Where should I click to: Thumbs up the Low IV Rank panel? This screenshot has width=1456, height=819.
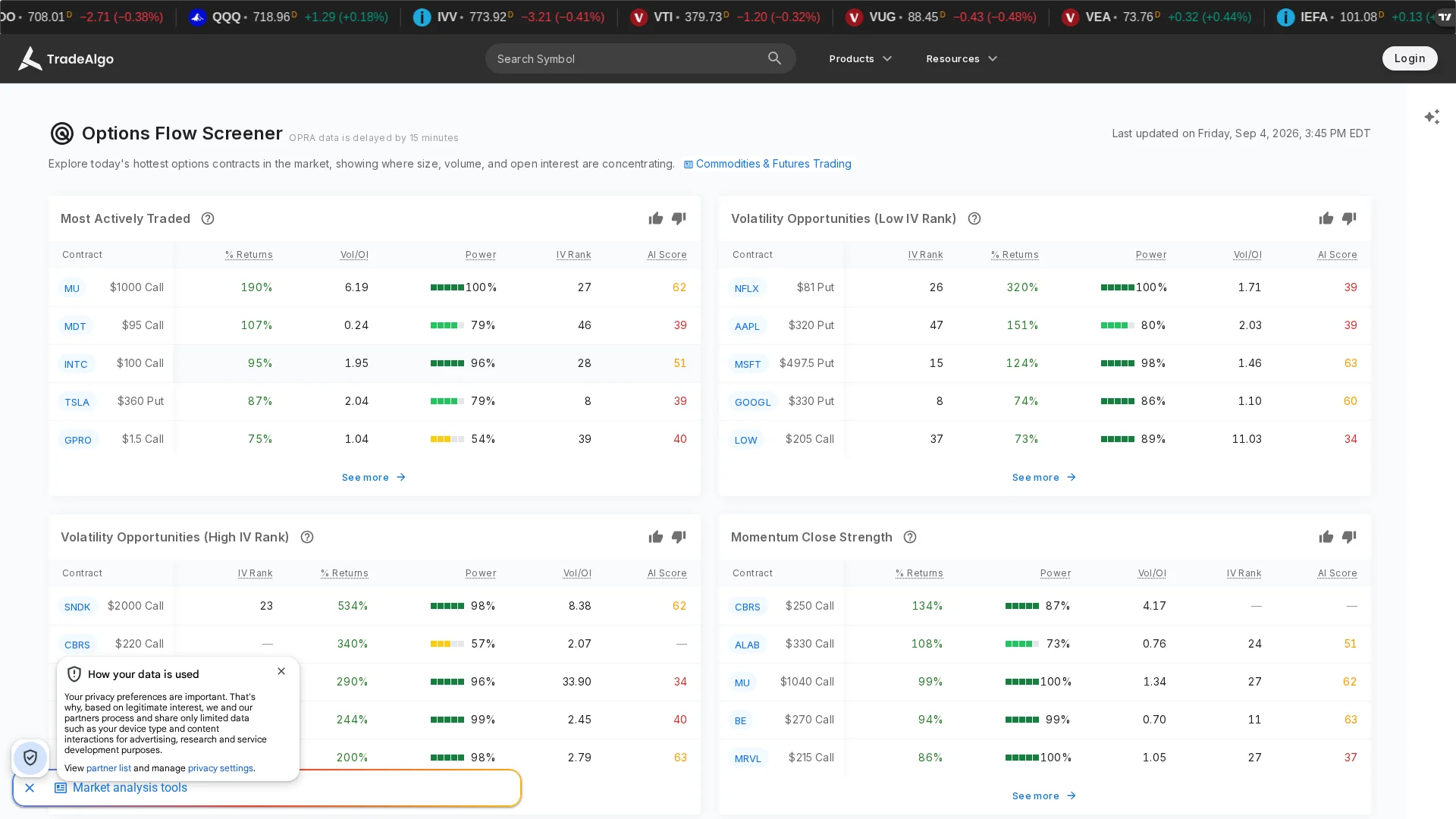[x=1326, y=218]
